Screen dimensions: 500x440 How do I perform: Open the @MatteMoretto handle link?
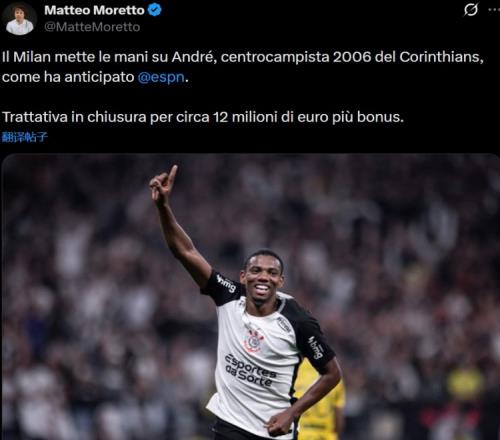[92, 27]
